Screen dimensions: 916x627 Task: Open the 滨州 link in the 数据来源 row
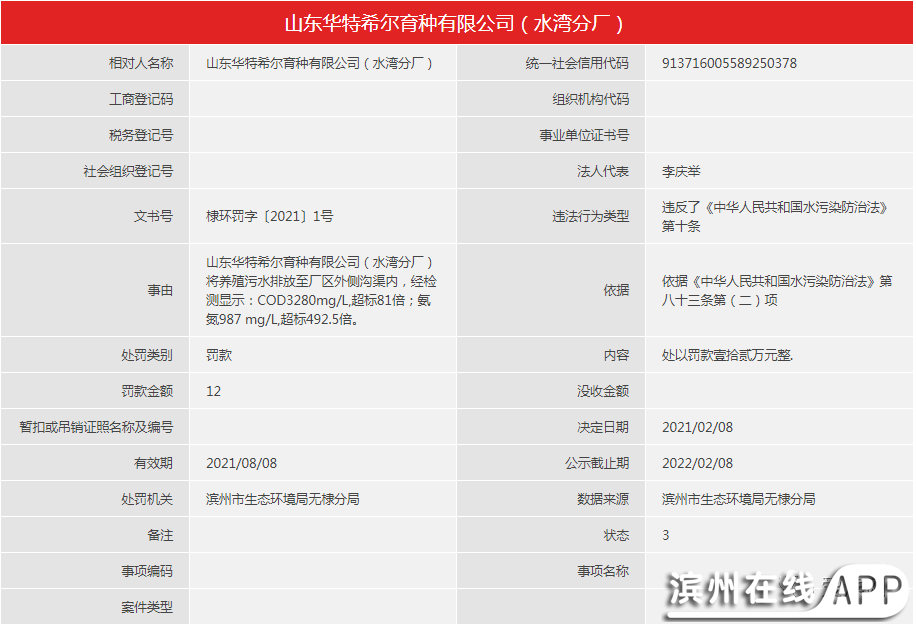click(x=675, y=499)
